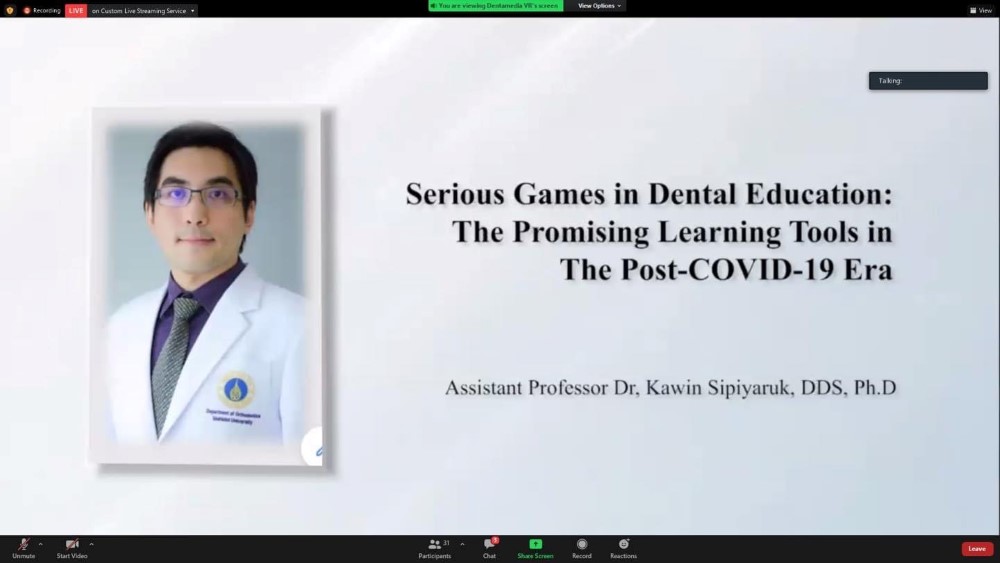Viewport: 1000px width, 563px height.
Task: Click the red LIVE badge
Action: tap(76, 10)
